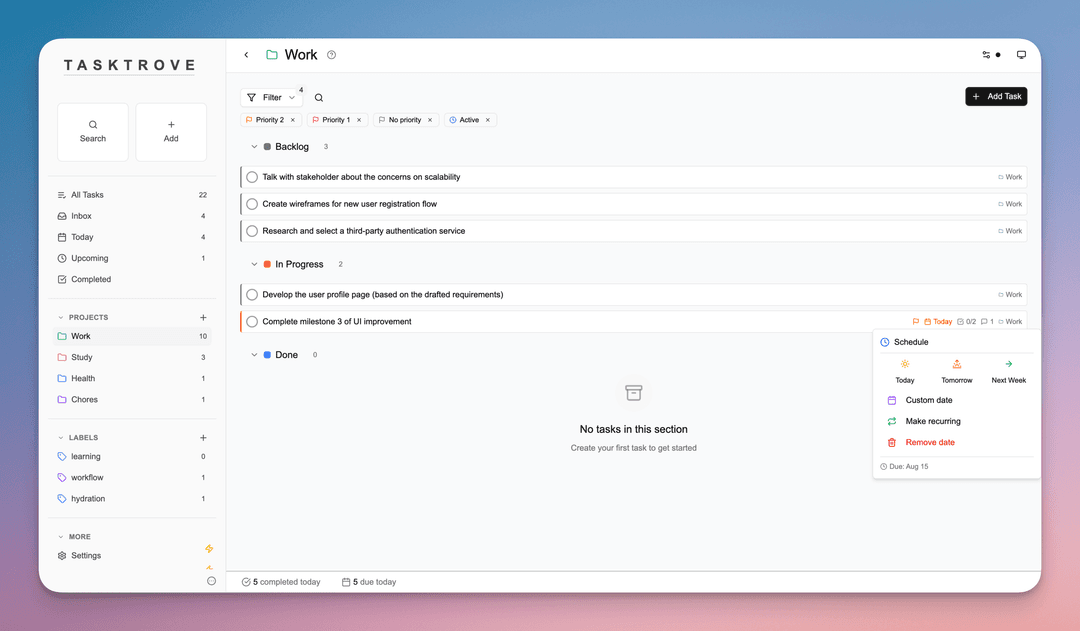Collapse the Done section
The height and width of the screenshot is (631, 1080).
pos(254,355)
